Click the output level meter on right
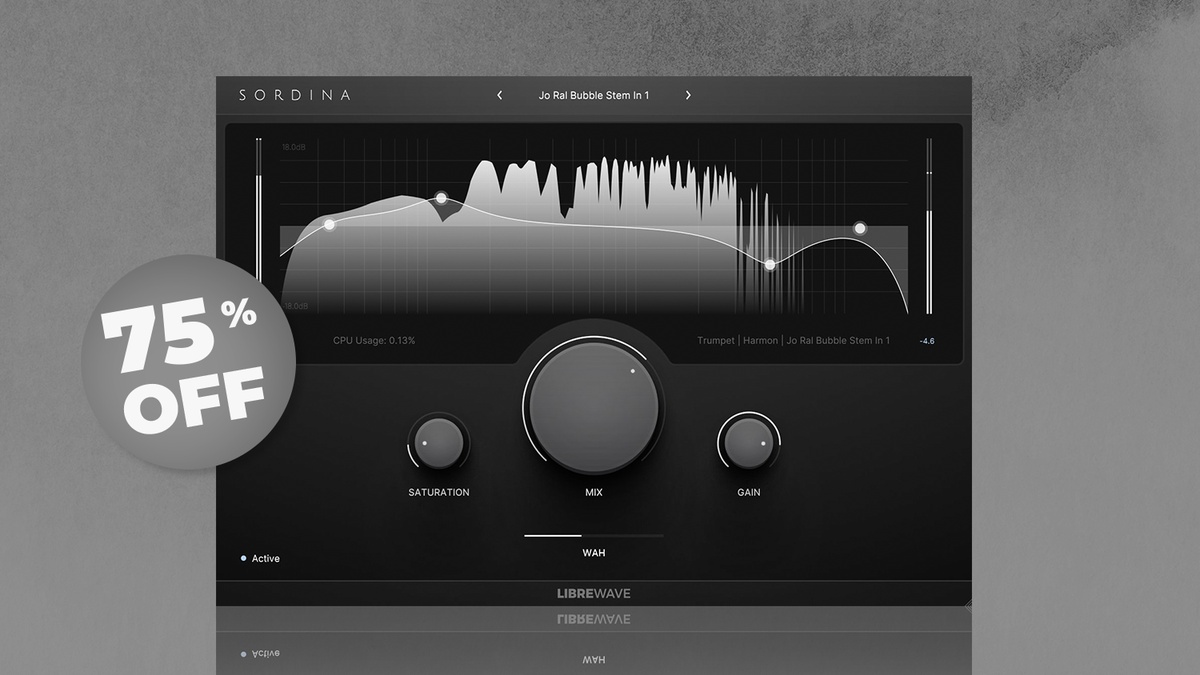The width and height of the screenshot is (1200, 675). 929,226
